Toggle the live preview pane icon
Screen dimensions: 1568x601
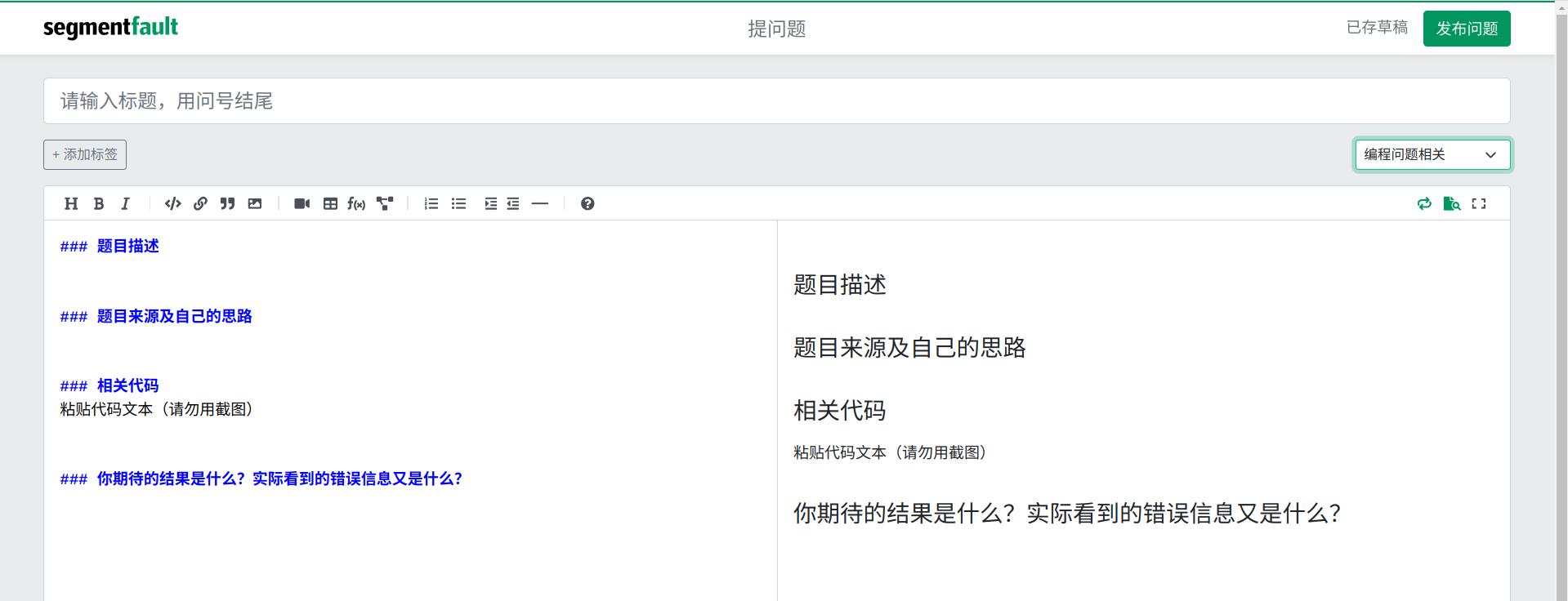click(x=1452, y=203)
